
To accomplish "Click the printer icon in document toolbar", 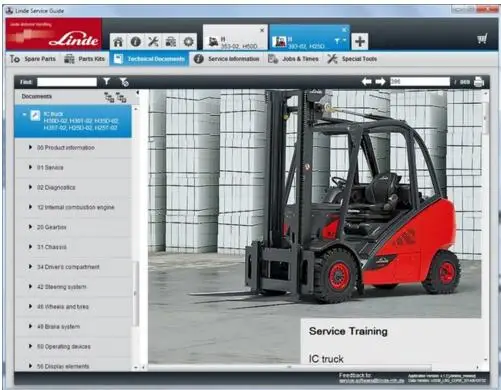I will 479,82.
